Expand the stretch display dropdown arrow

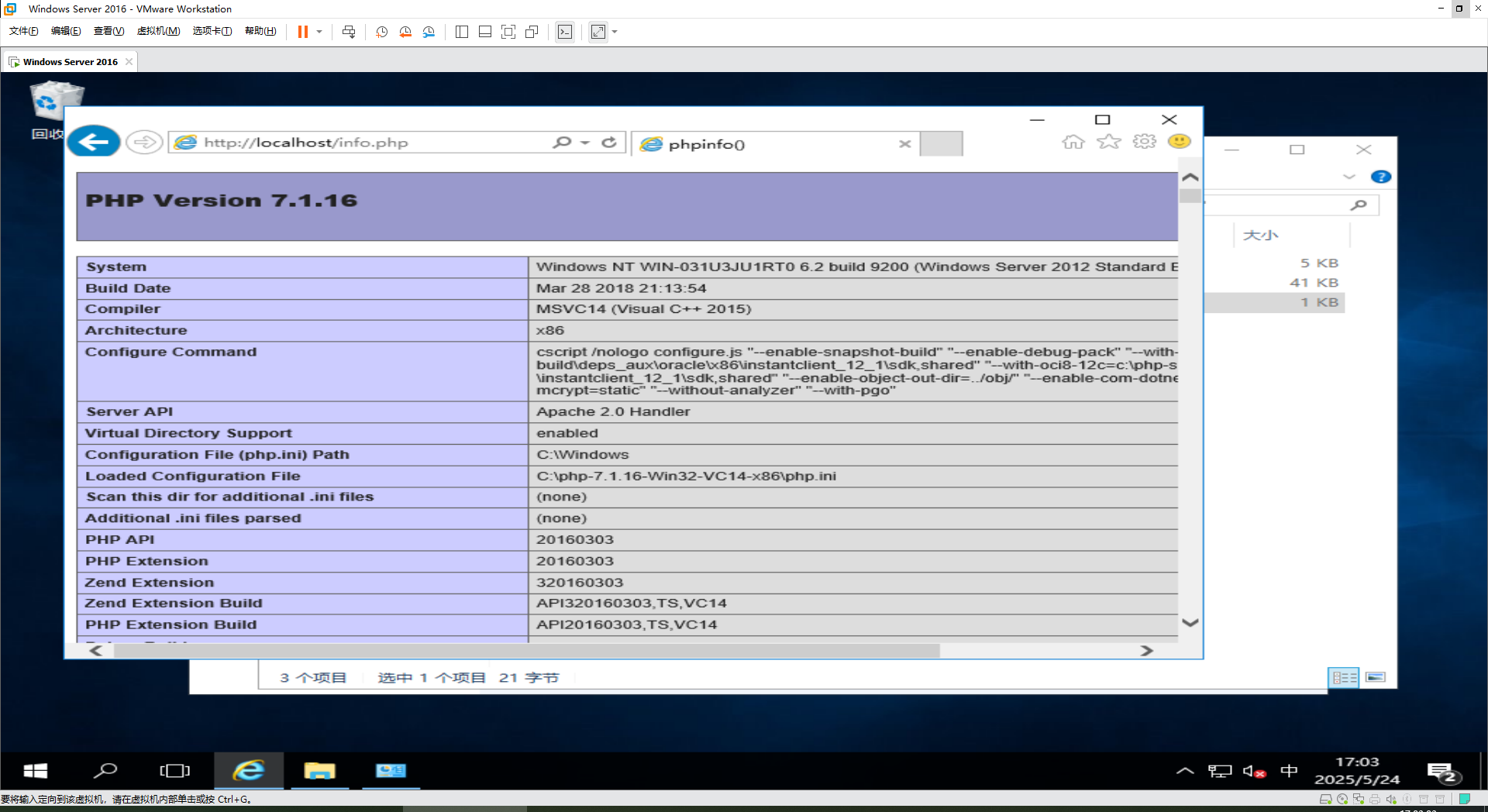pyautogui.click(x=615, y=32)
